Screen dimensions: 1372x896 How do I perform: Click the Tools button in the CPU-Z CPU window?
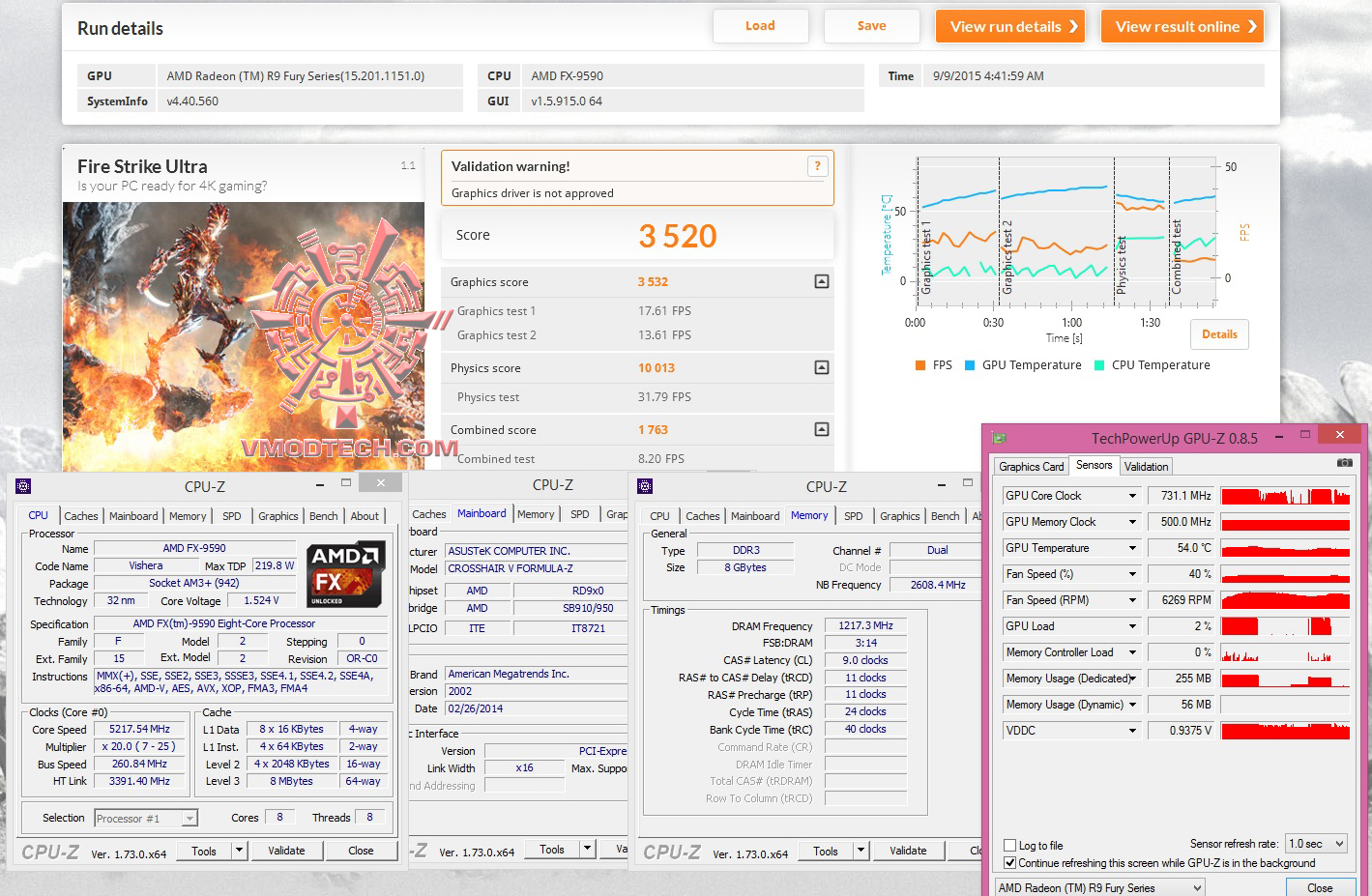[204, 851]
